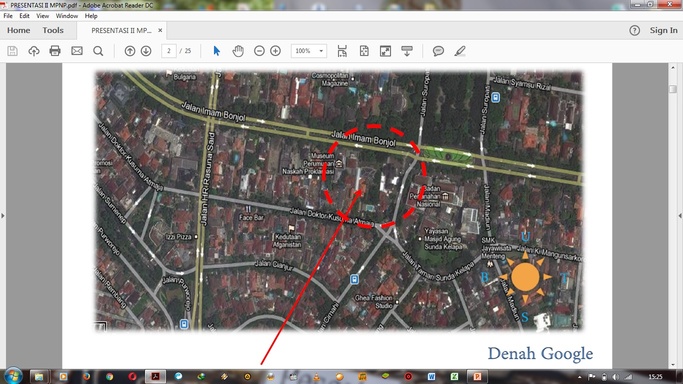683x384 pixels.
Task: Choose the Selection arrow tool
Action: (216, 51)
